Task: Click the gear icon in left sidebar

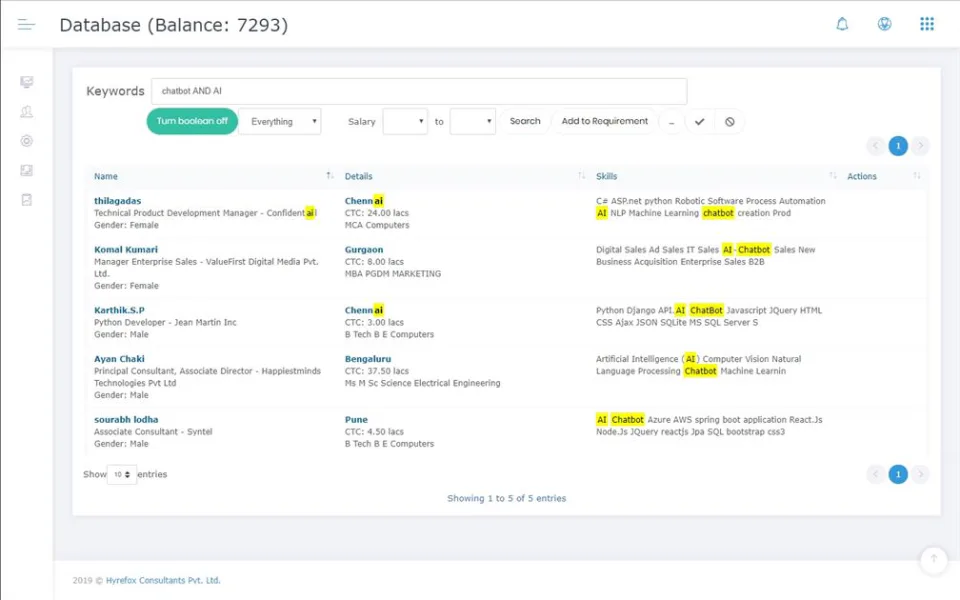Action: pyautogui.click(x=26, y=141)
